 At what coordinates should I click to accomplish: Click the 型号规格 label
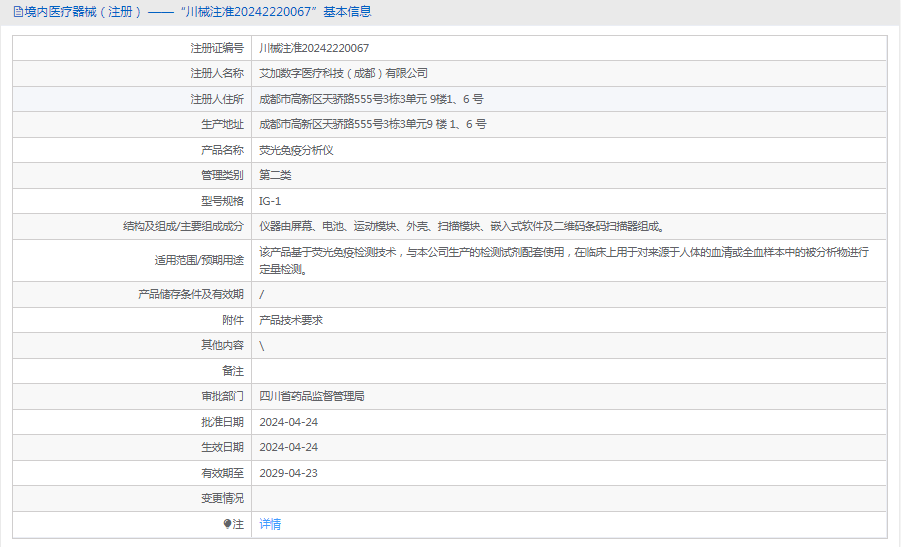coord(222,201)
